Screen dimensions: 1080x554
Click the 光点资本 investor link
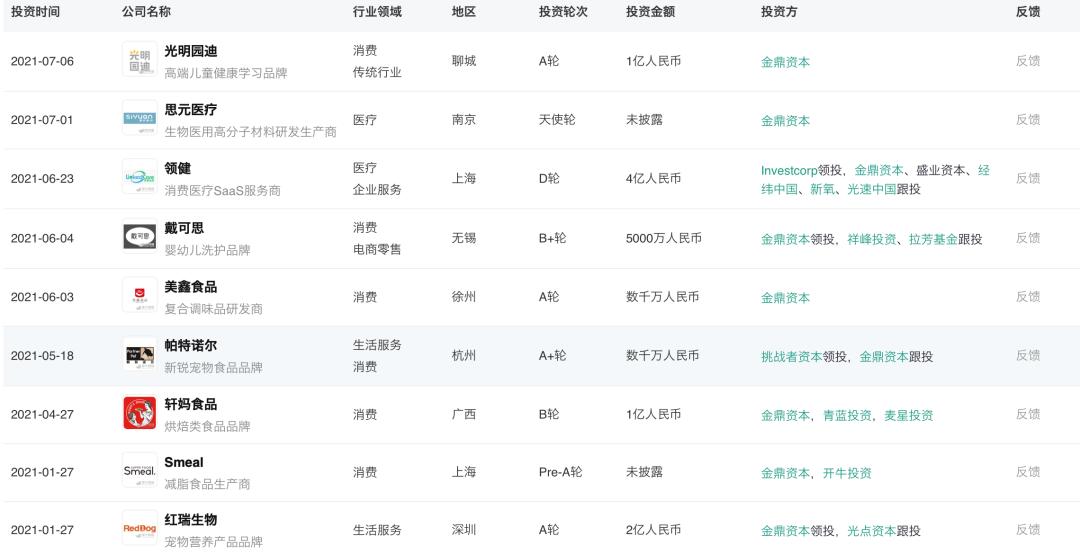(x=872, y=531)
